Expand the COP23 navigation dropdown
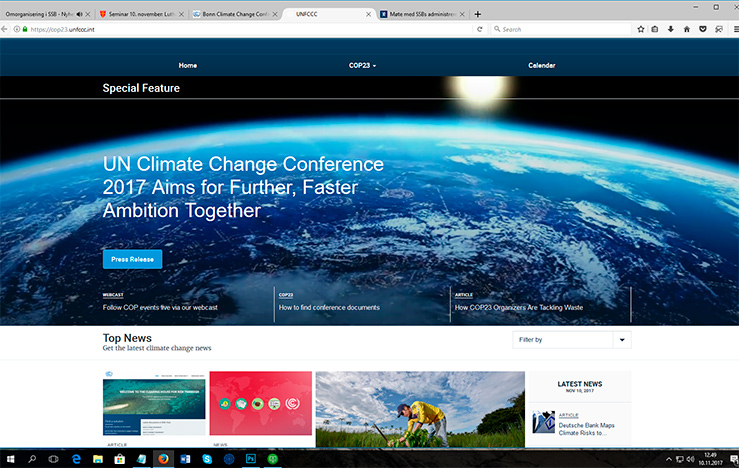This screenshot has width=739, height=468. point(362,66)
